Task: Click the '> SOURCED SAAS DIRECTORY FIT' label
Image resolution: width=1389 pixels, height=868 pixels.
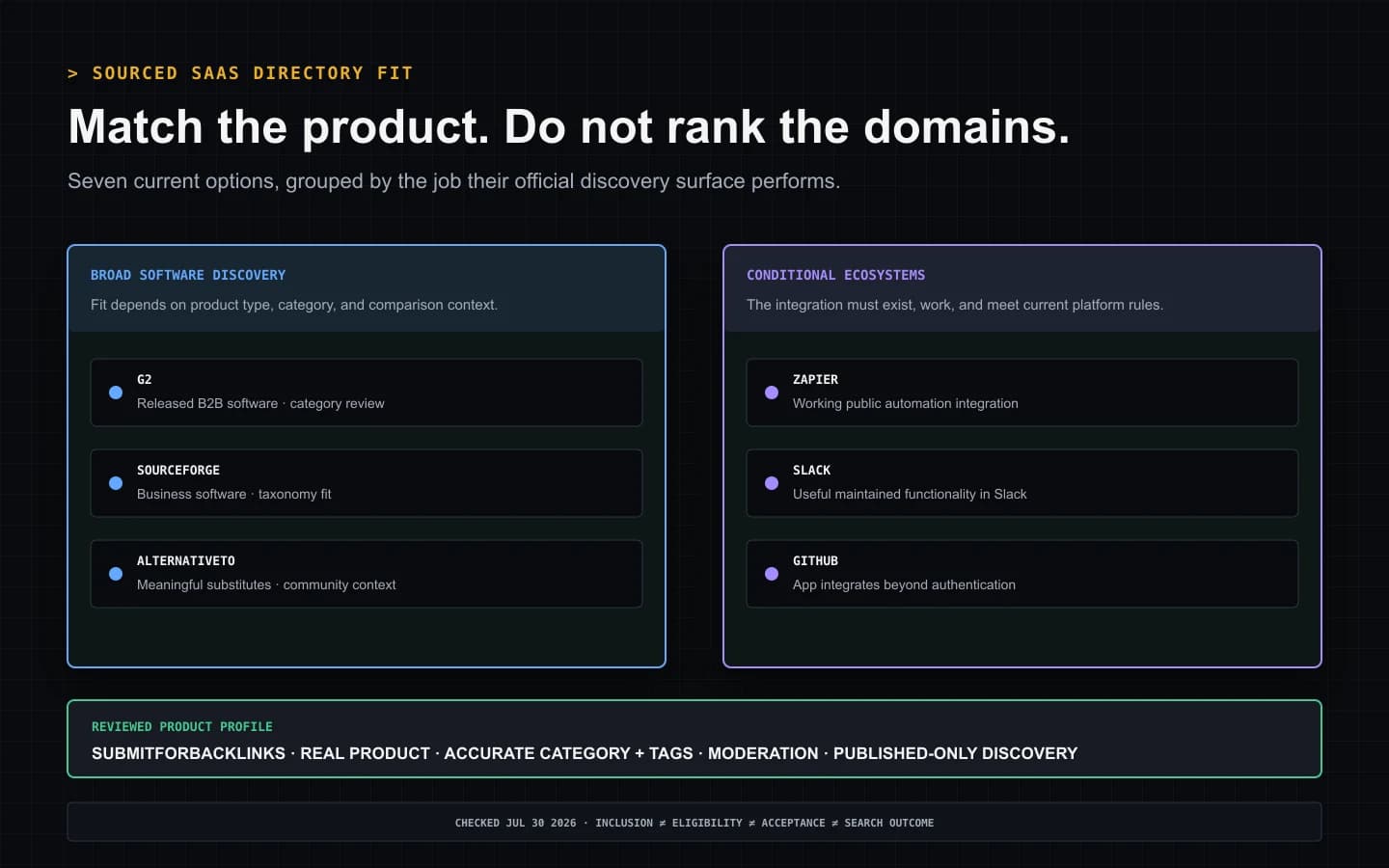Action: click(x=240, y=73)
